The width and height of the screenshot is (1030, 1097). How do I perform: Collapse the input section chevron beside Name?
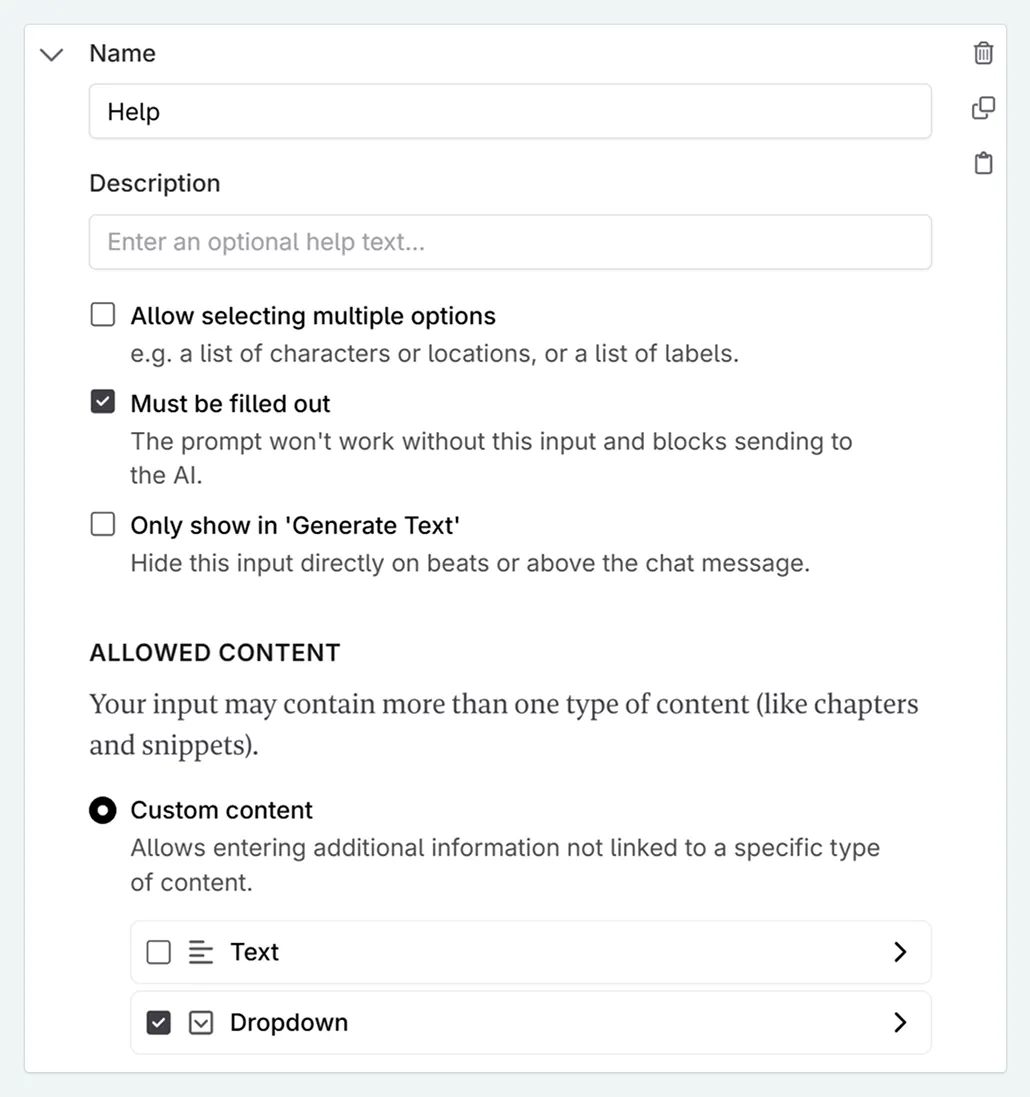coord(51,54)
